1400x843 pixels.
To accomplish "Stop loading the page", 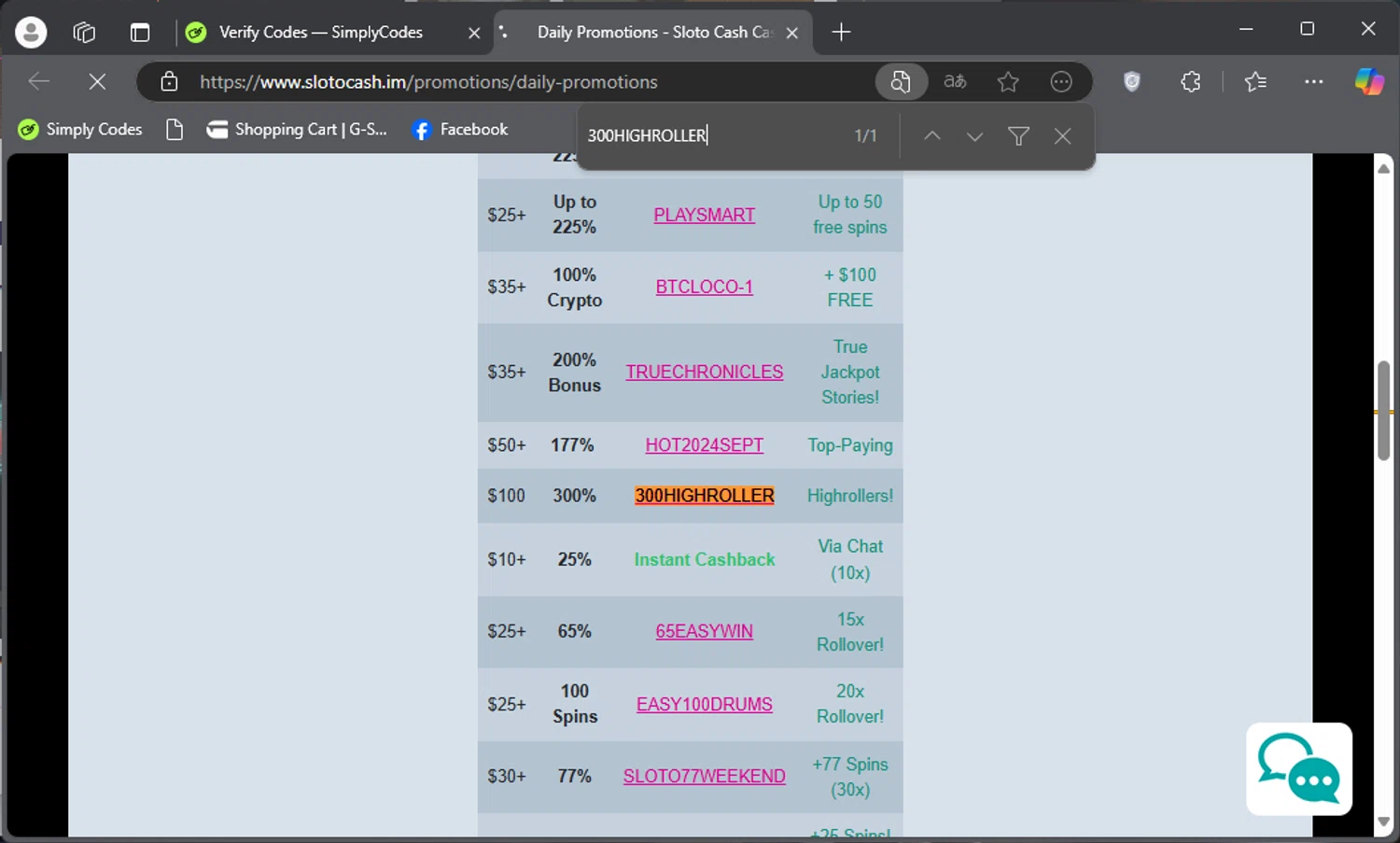I will pos(97,82).
